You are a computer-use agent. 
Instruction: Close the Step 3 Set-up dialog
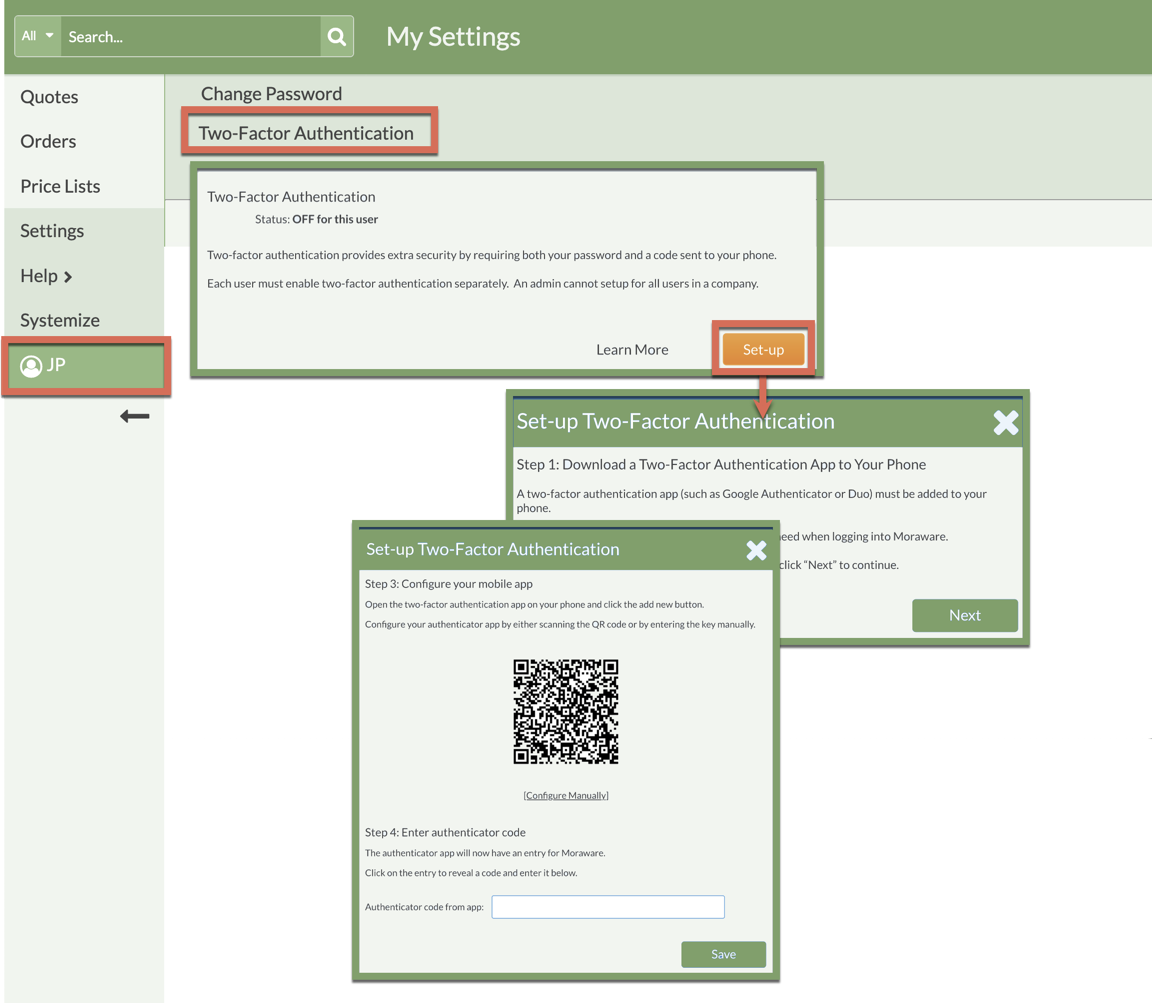coord(756,550)
